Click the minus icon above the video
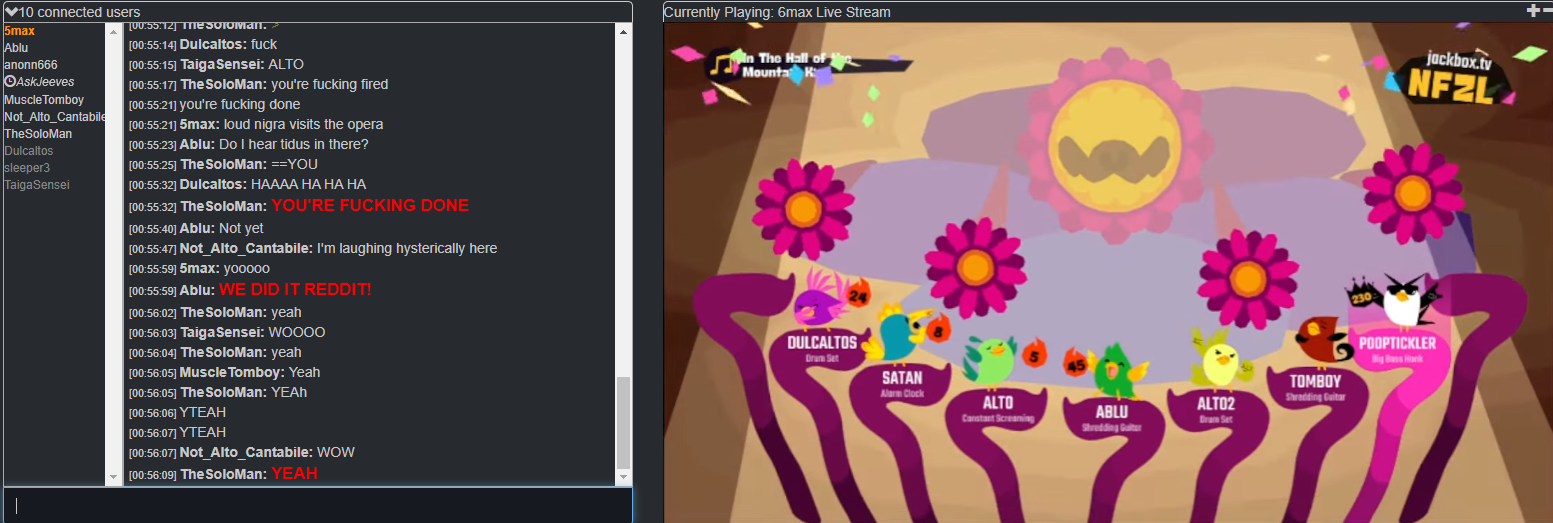This screenshot has width=1553, height=523. [1546, 11]
